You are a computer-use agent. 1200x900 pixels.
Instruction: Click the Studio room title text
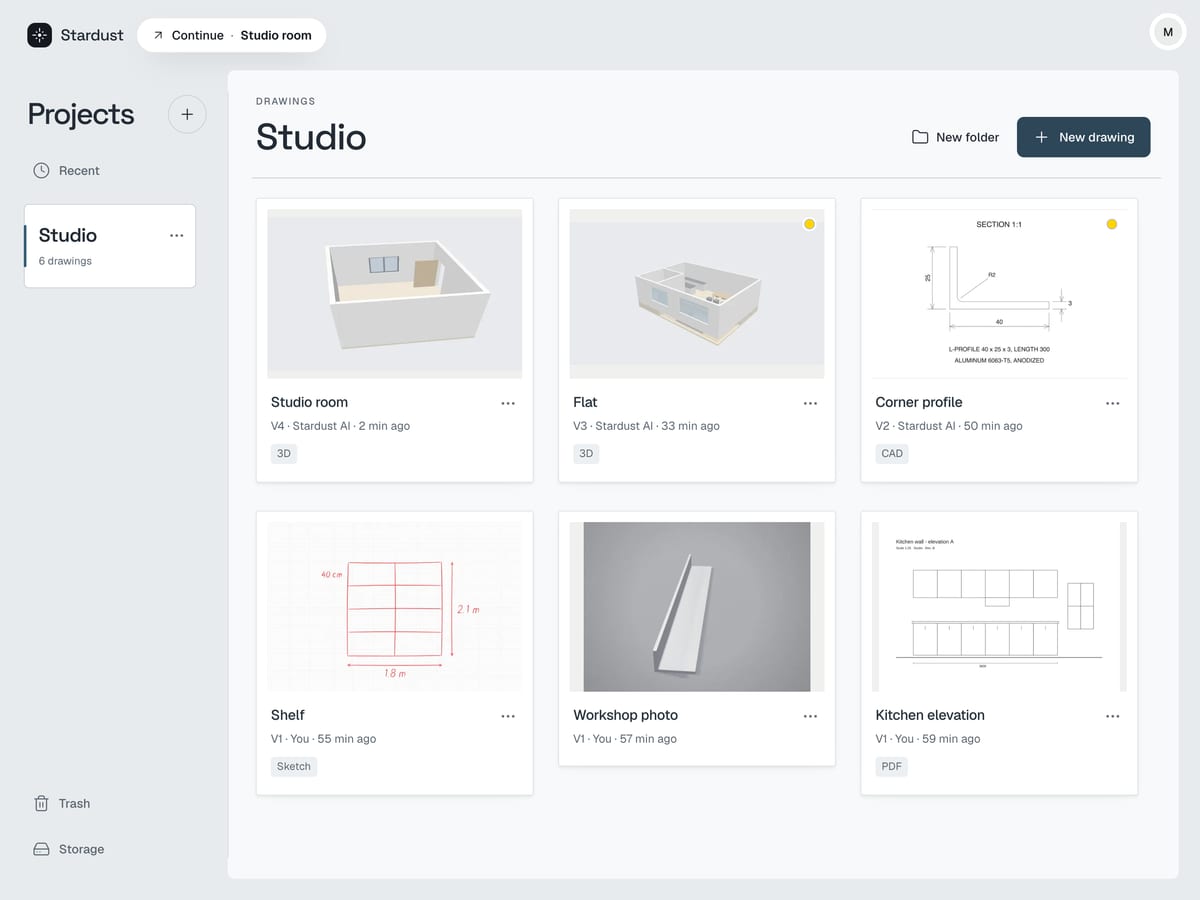[309, 402]
